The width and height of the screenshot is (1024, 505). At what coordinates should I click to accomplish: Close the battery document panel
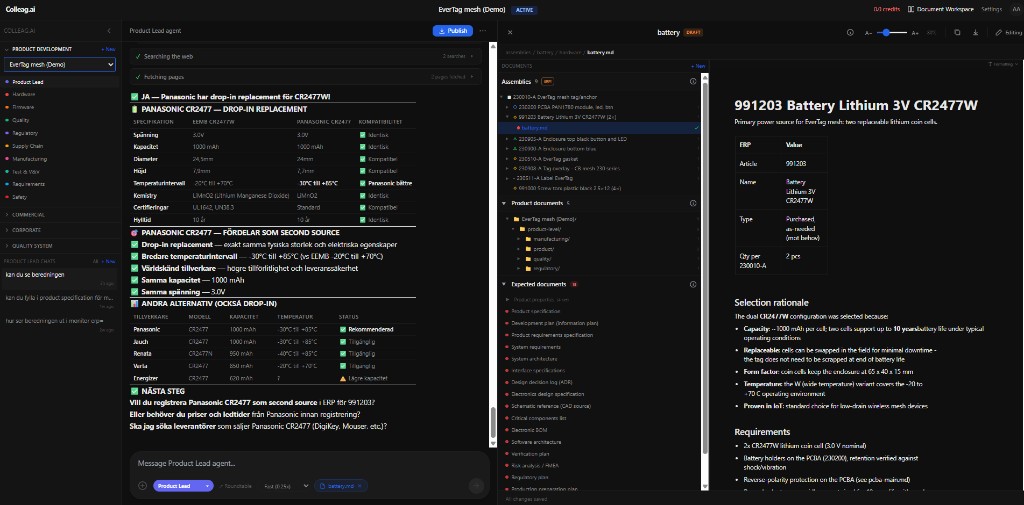tap(510, 32)
